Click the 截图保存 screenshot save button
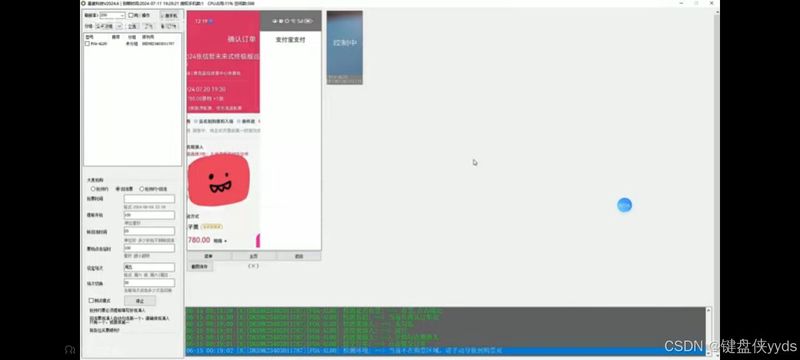 (x=200, y=266)
